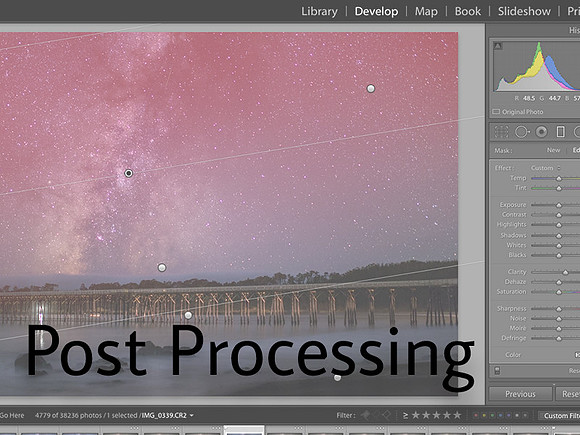
Task: Select the gradient pin just above the horizon
Action: pos(162,267)
